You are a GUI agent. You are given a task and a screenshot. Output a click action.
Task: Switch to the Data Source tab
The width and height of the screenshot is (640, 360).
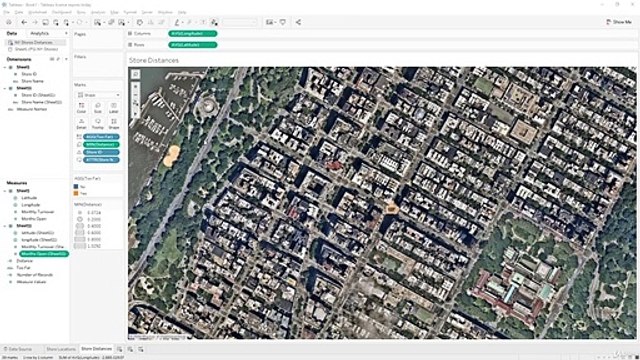tap(18, 349)
